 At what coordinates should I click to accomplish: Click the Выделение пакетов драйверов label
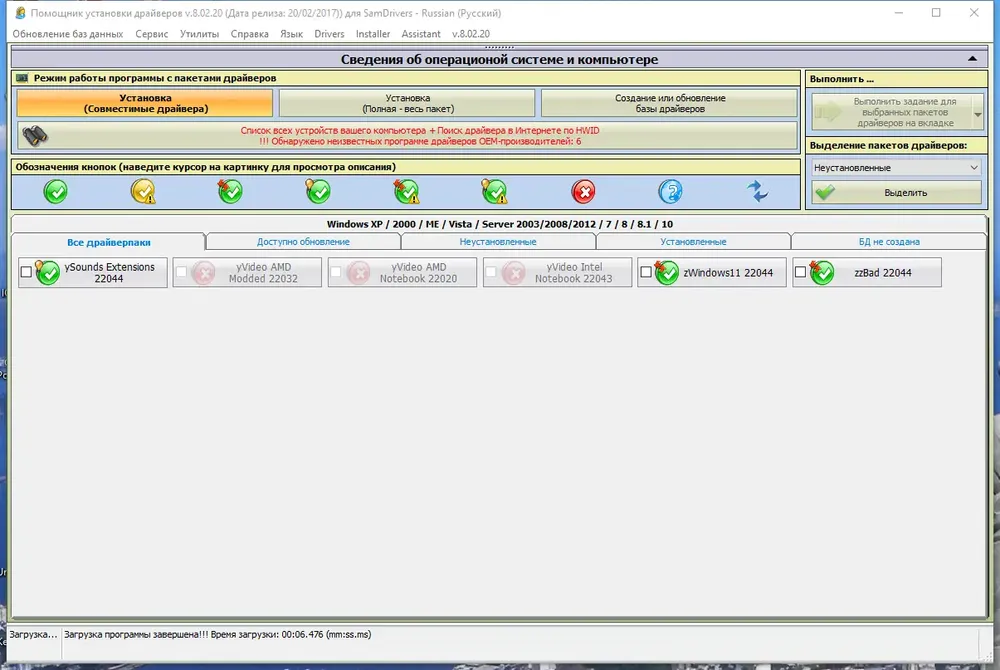[x=888, y=145]
